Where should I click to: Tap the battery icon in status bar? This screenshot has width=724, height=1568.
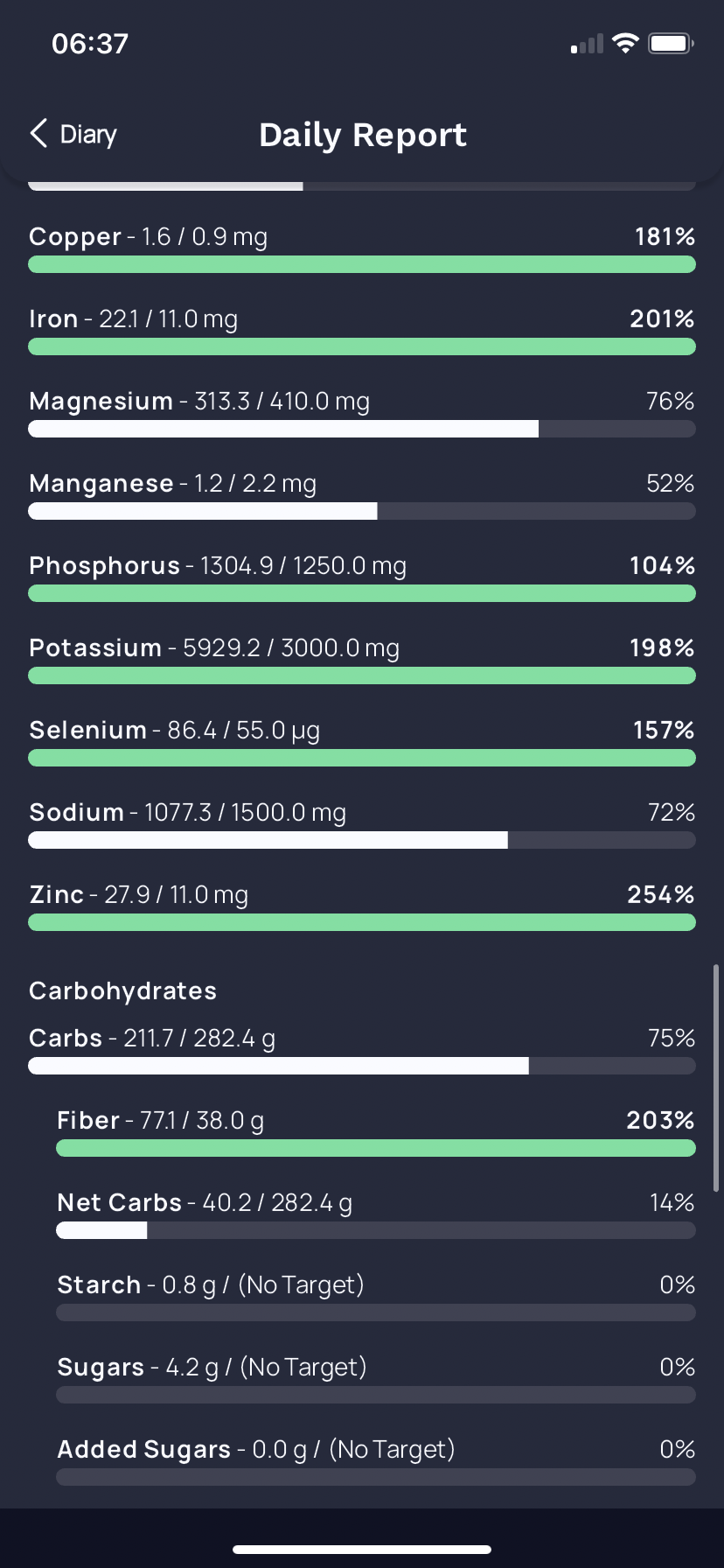coord(671,43)
